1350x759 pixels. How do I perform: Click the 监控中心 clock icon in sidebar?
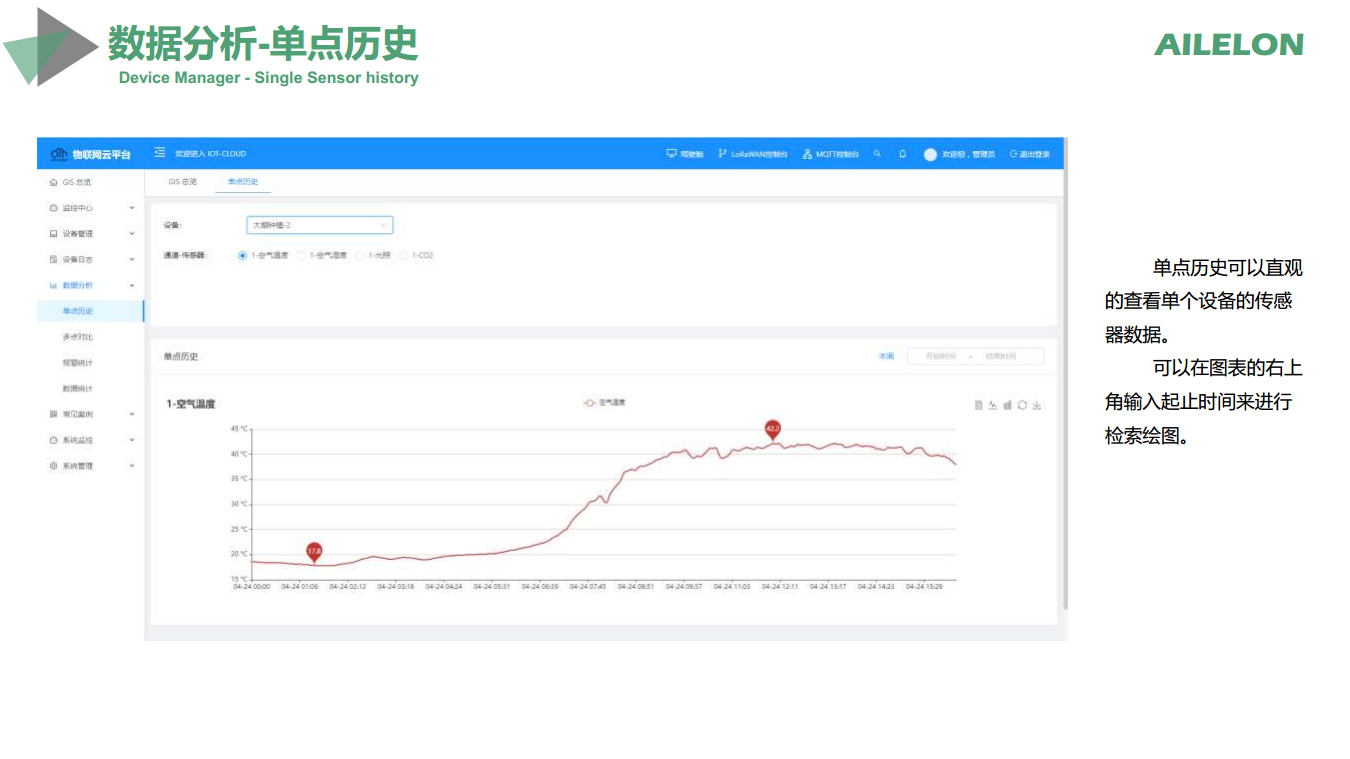(x=53, y=208)
